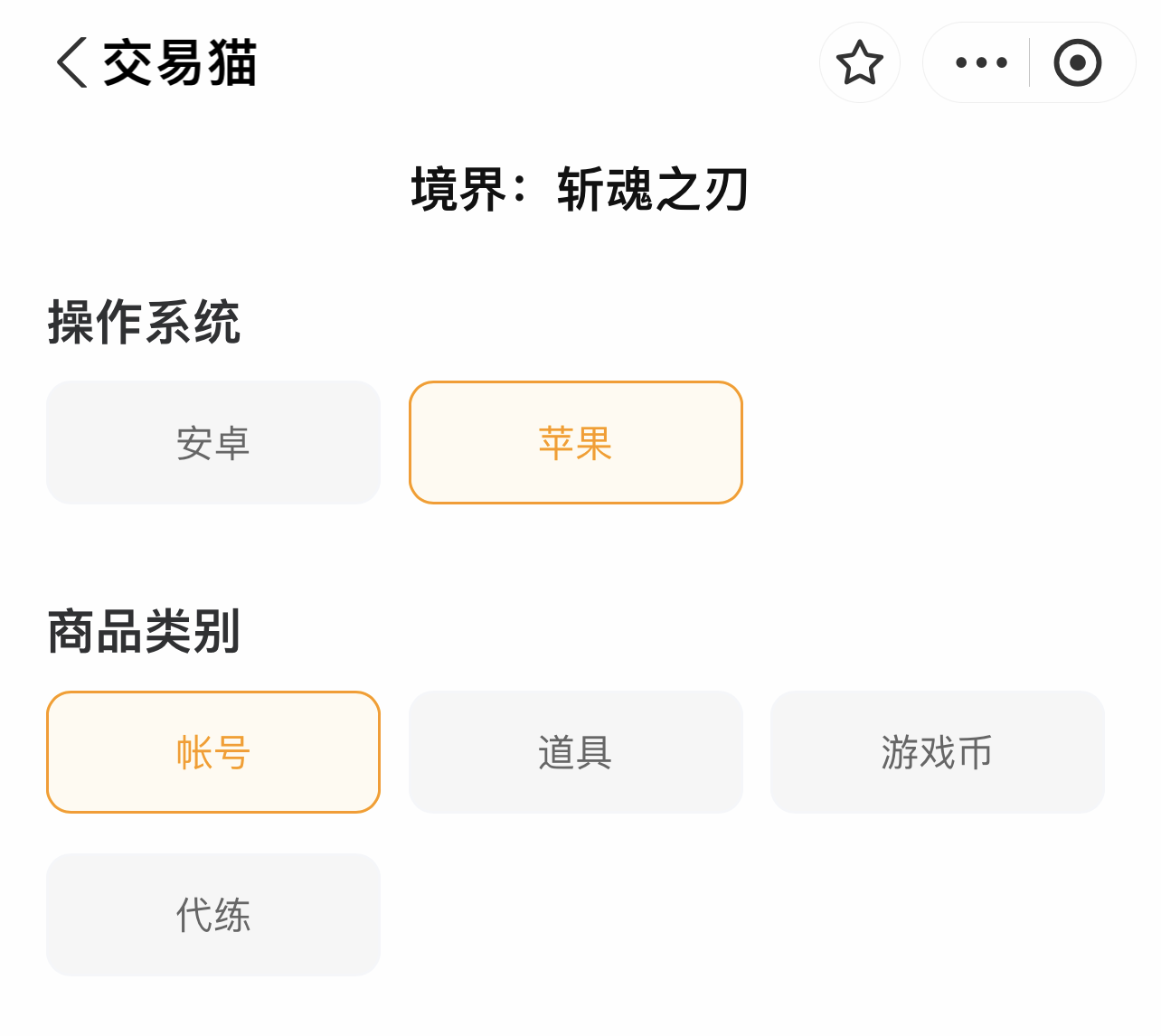The width and height of the screenshot is (1161, 1036).
Task: Go back using the left arrow icon
Action: 71,62
